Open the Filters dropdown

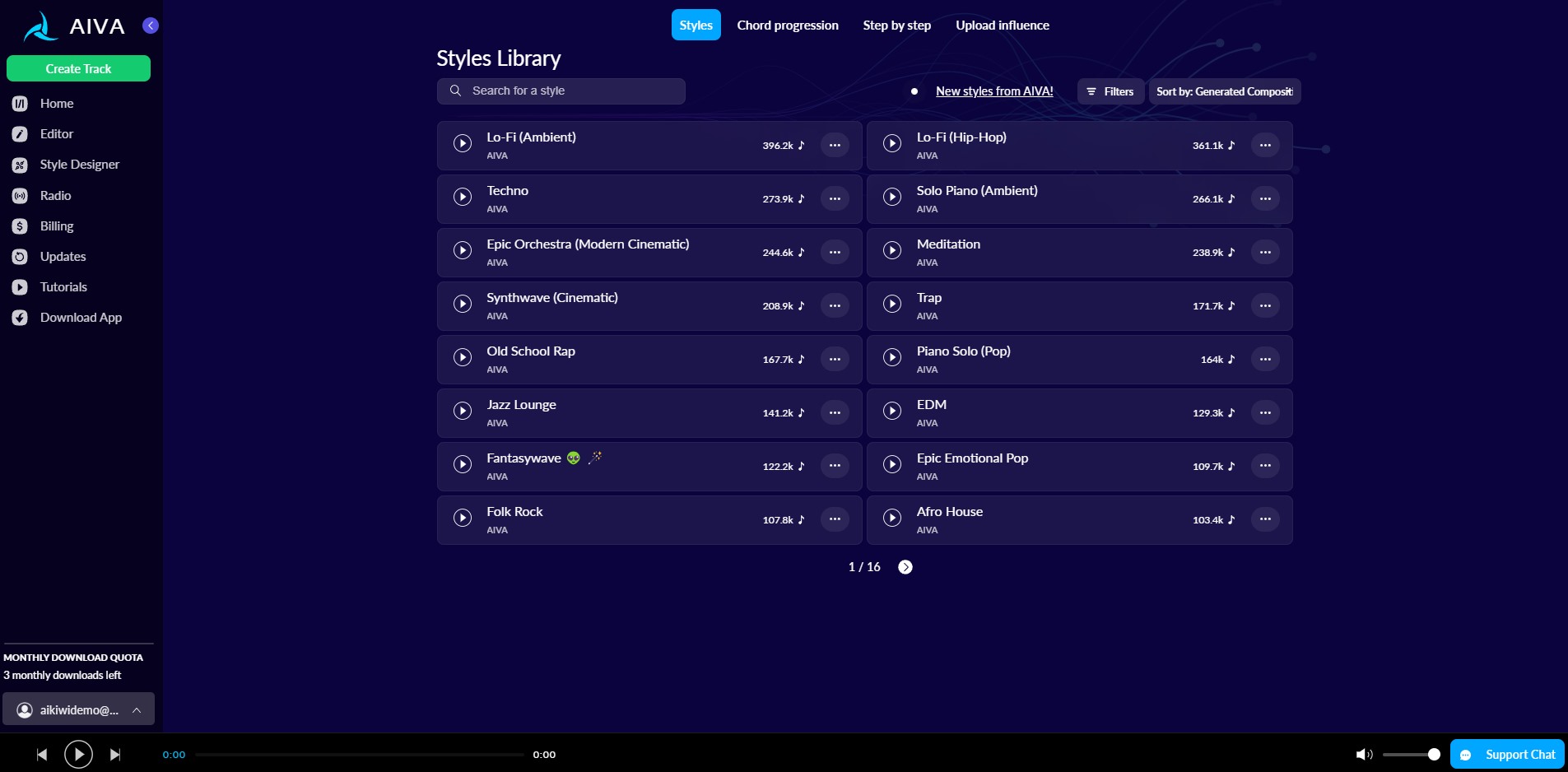(1110, 91)
